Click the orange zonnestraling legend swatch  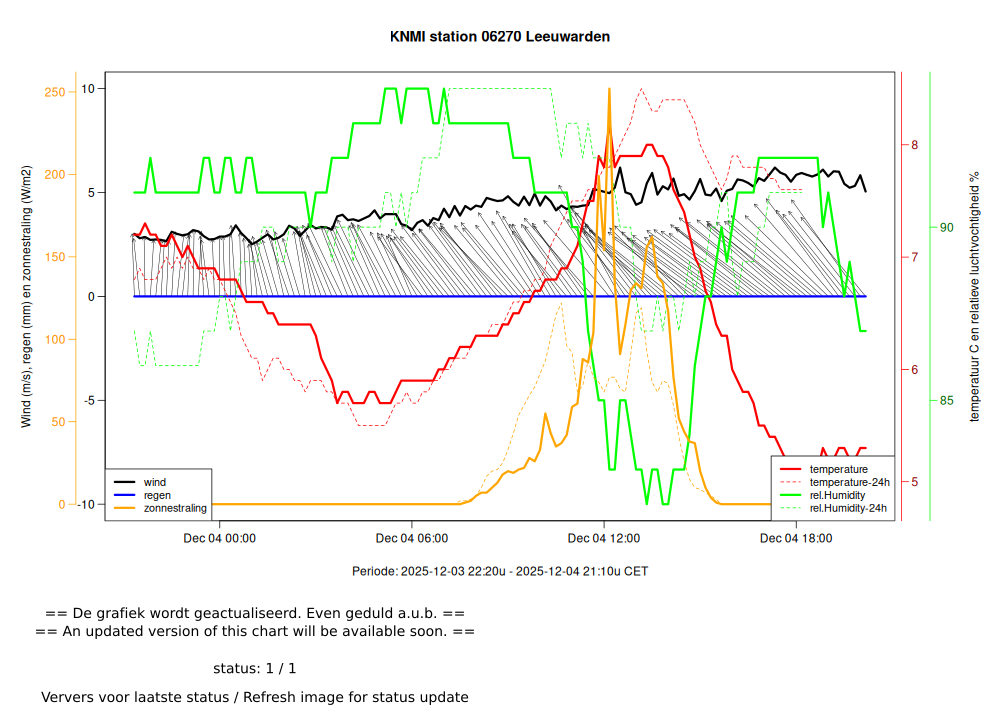point(124,508)
